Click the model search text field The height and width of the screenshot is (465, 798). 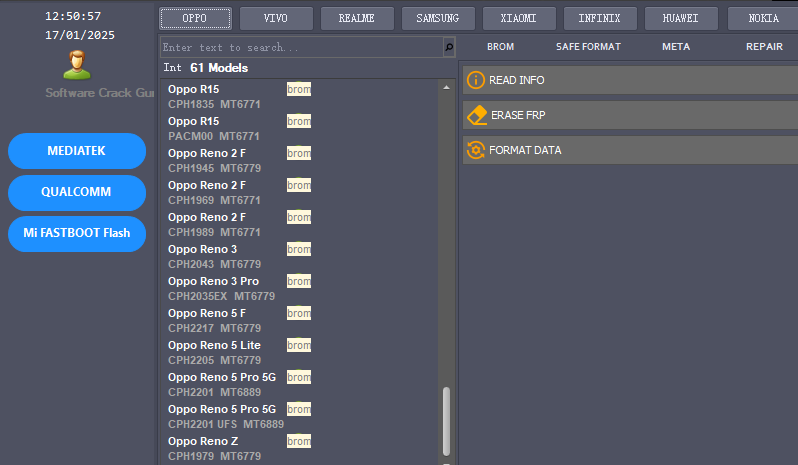[x=302, y=47]
